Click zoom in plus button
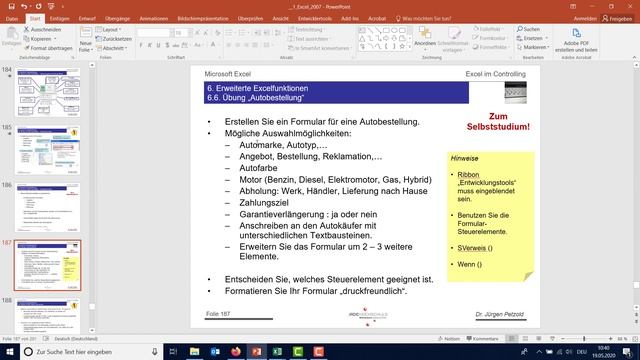Image resolution: width=640 pixels, height=360 pixels. 611,339
